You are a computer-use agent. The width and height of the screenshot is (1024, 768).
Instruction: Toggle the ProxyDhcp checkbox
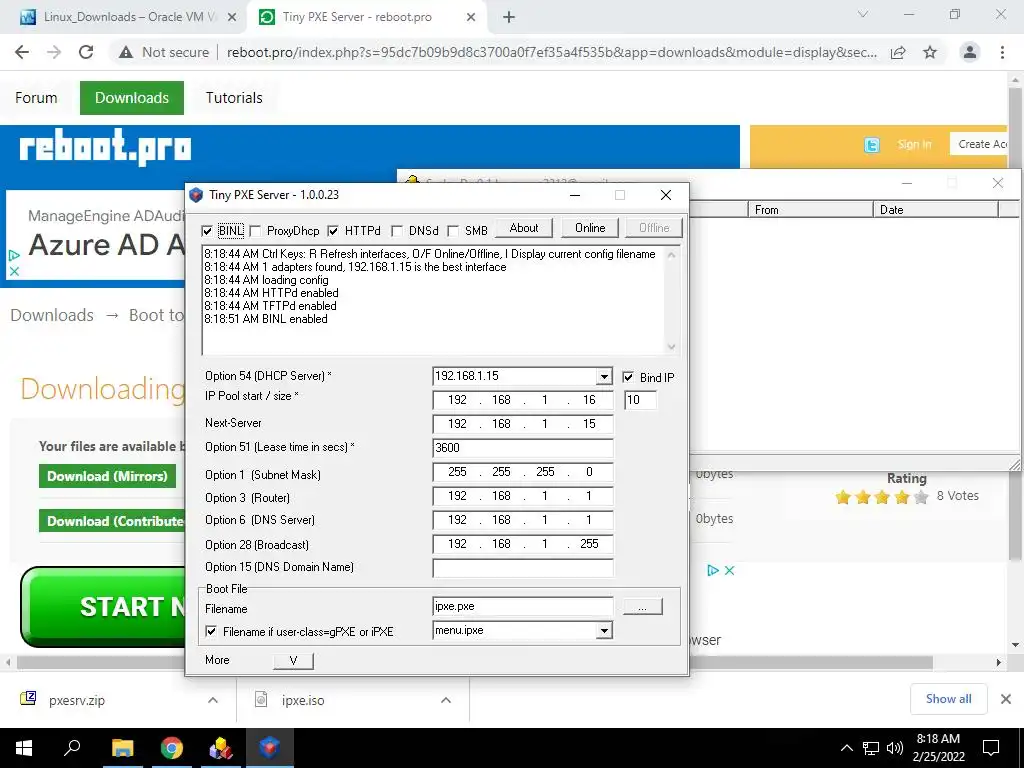tap(256, 231)
